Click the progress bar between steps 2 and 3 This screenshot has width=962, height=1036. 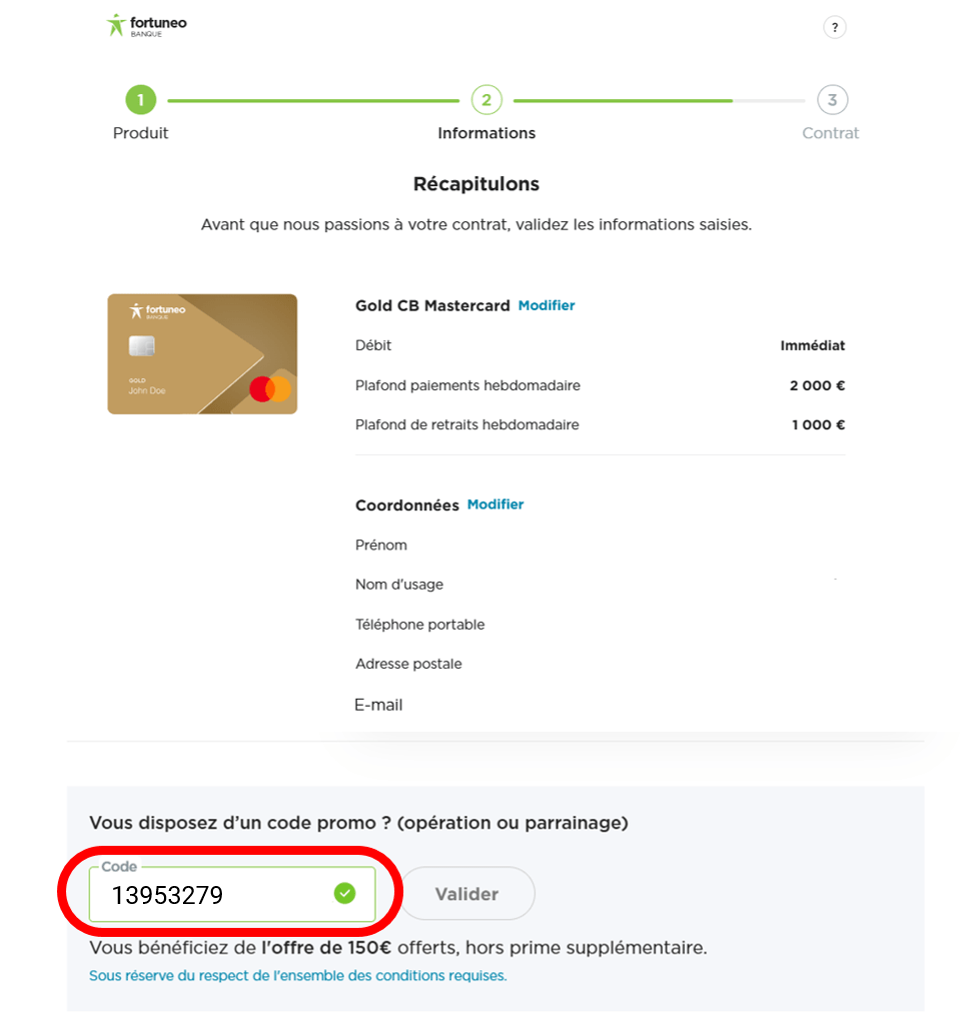point(660,100)
